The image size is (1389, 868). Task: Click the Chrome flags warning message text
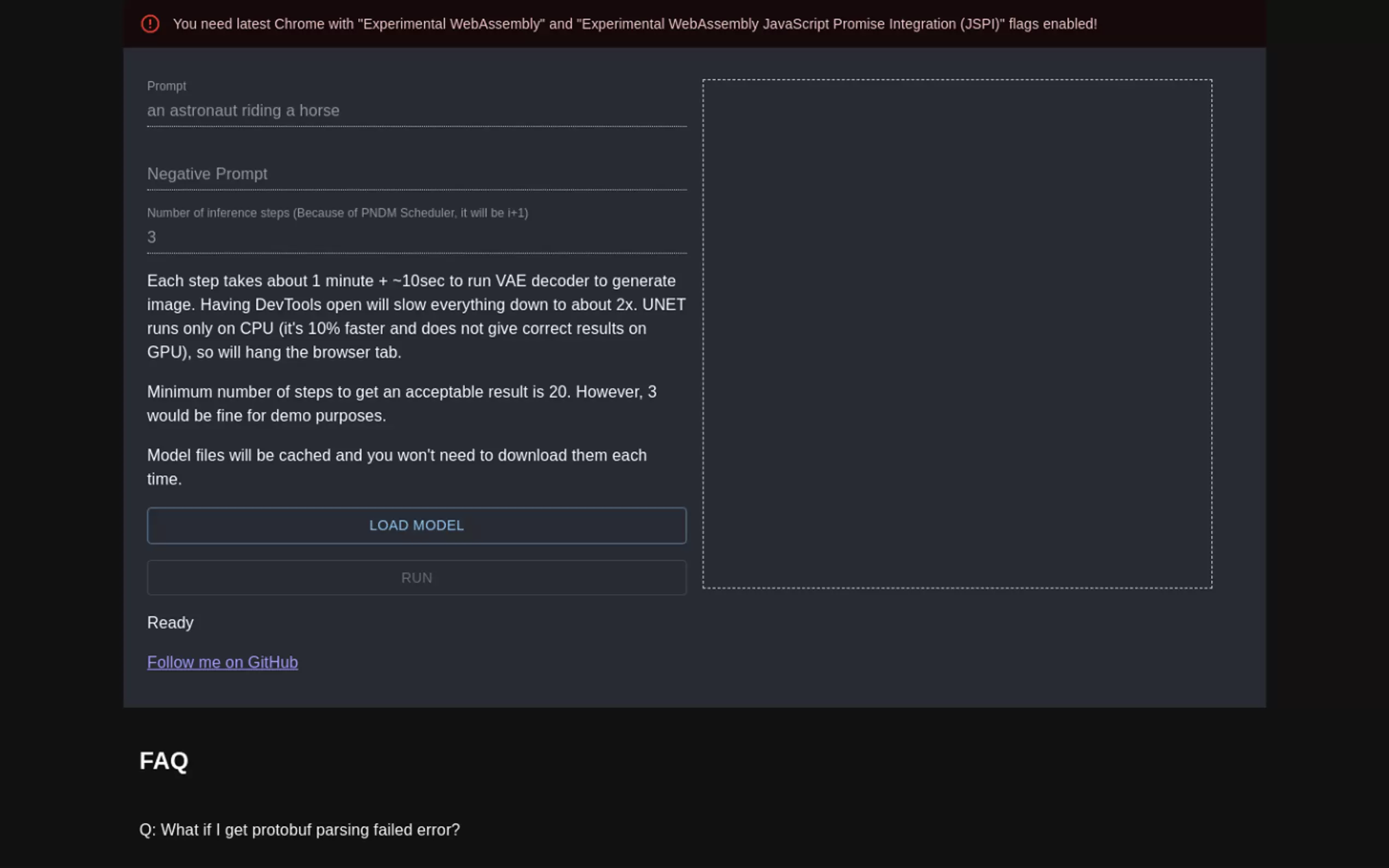click(634, 24)
